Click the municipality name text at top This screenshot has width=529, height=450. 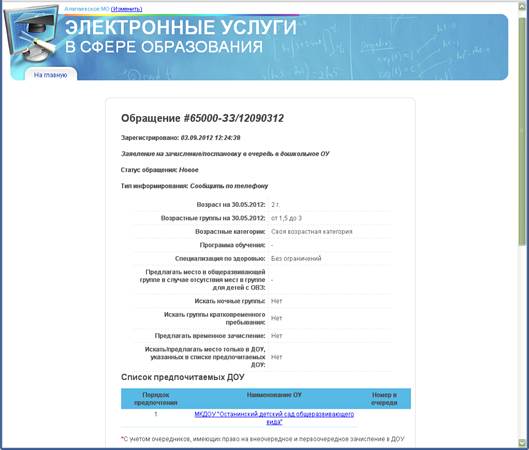tap(87, 9)
